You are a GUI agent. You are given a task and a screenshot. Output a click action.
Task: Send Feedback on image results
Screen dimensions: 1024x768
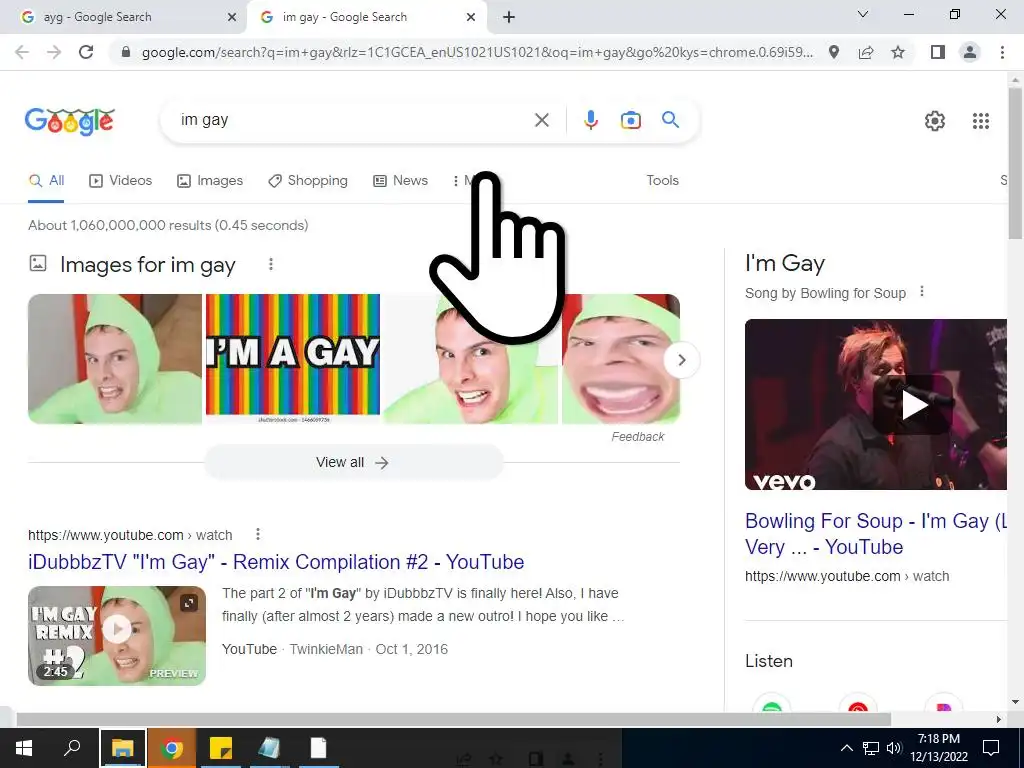[637, 437]
